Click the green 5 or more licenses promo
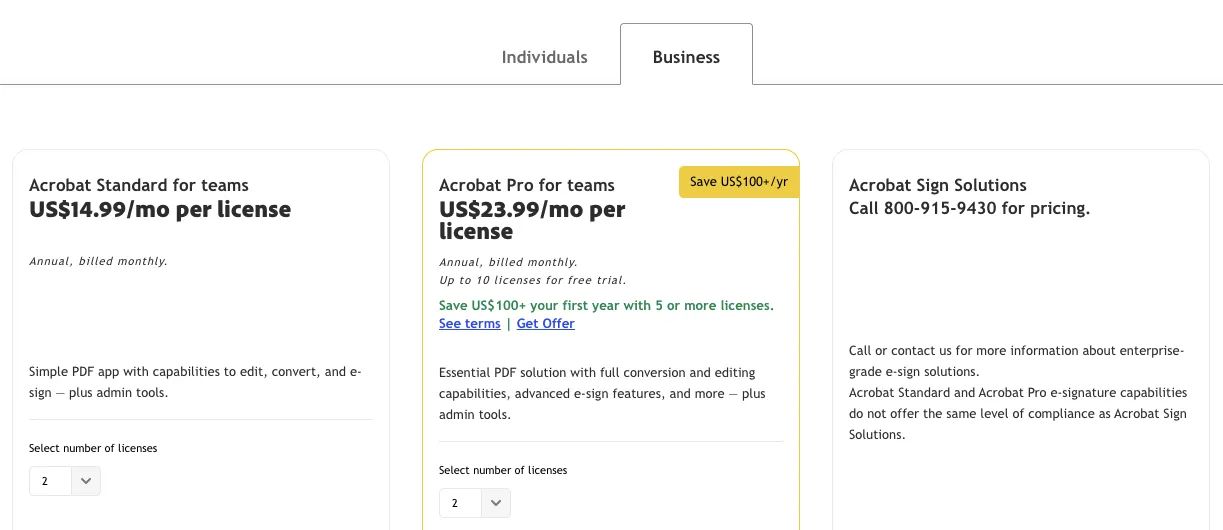Screen dimensions: 1223x530 click(x=606, y=305)
